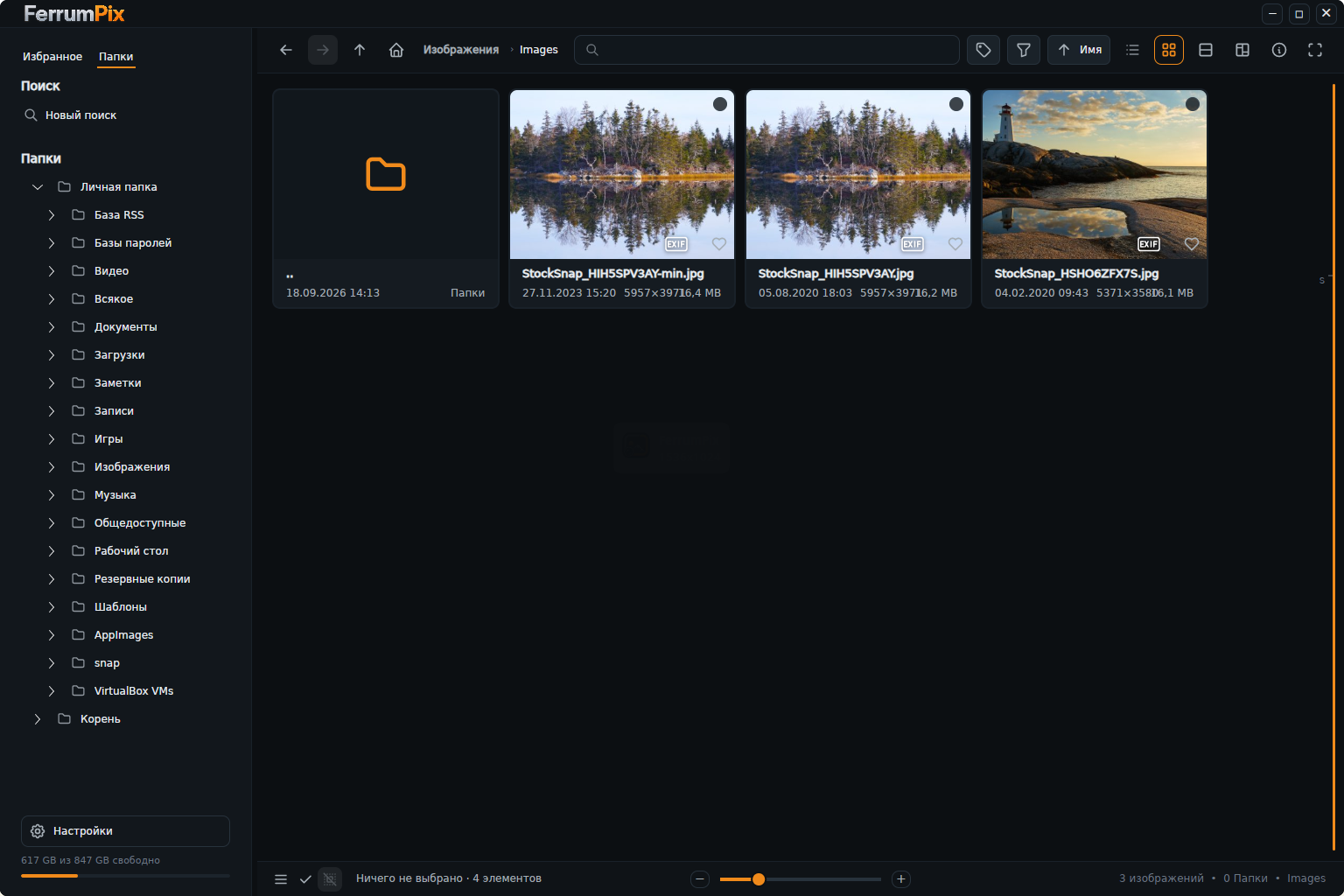
Task: Decrease thumbnail size with minus button
Action: 700,879
